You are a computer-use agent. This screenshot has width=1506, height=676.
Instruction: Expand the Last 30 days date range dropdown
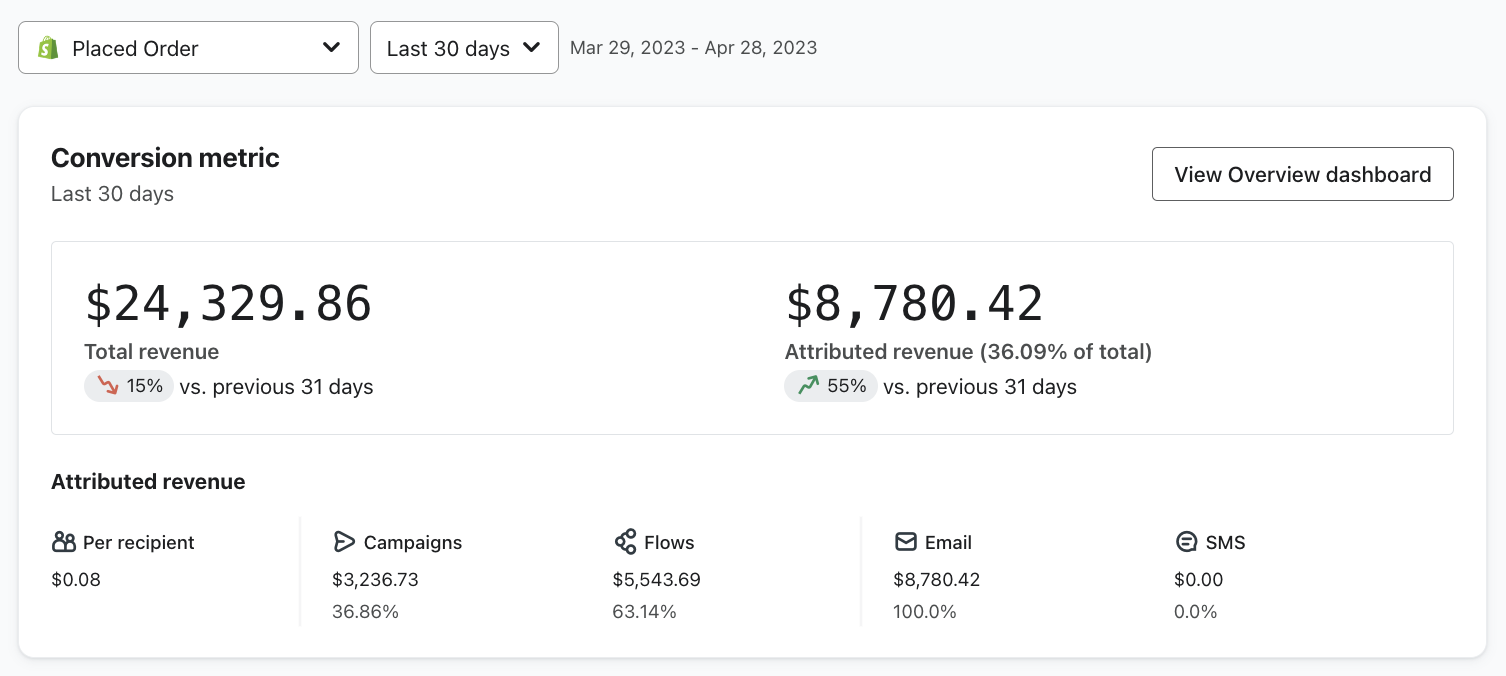(464, 48)
